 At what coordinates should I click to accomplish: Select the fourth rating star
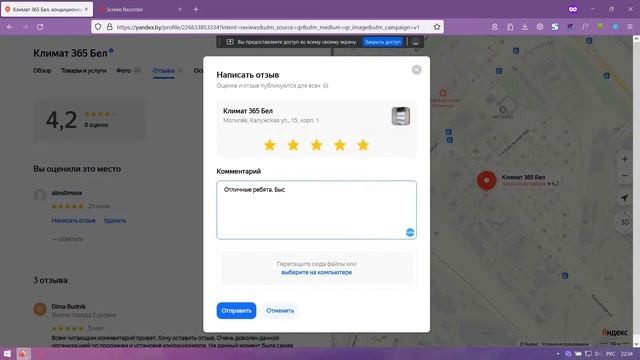point(340,145)
